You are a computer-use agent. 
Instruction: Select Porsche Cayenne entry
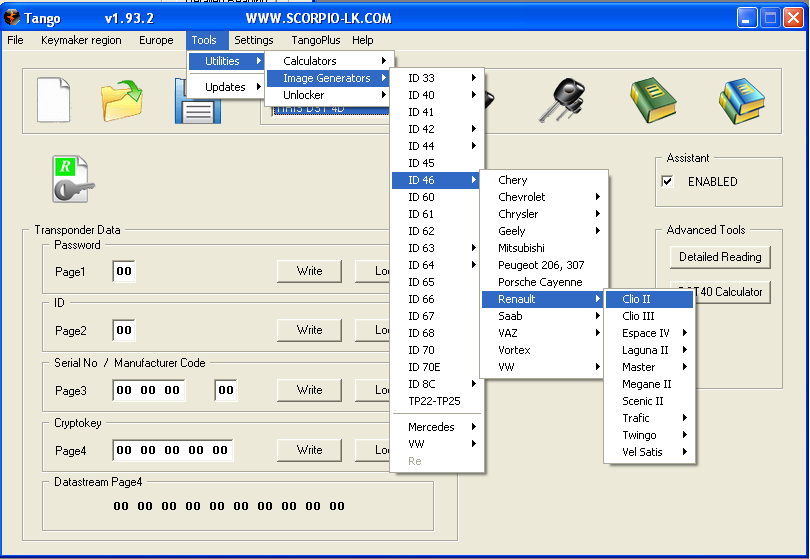(x=543, y=282)
